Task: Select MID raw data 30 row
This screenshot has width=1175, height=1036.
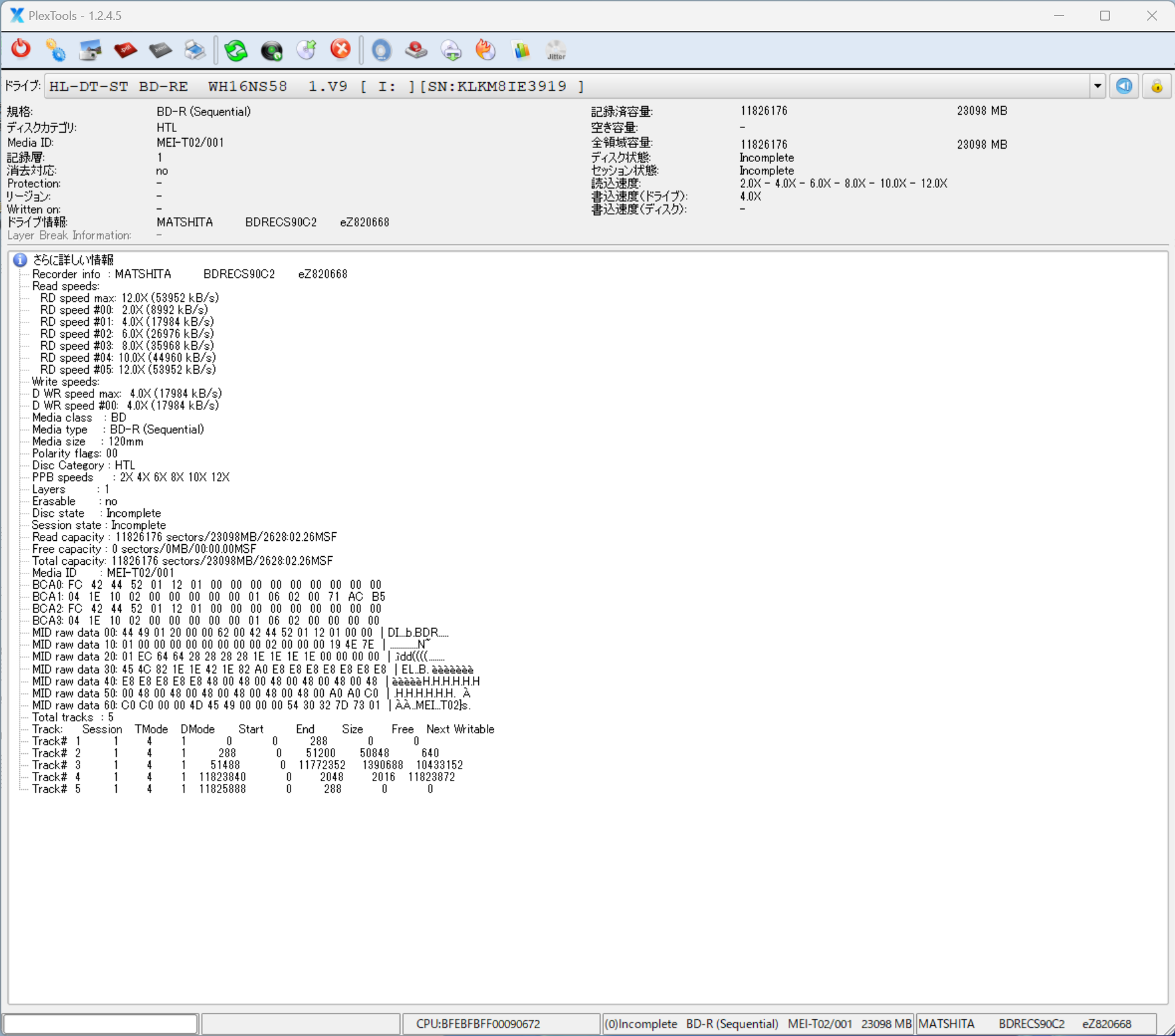Action: point(253,670)
